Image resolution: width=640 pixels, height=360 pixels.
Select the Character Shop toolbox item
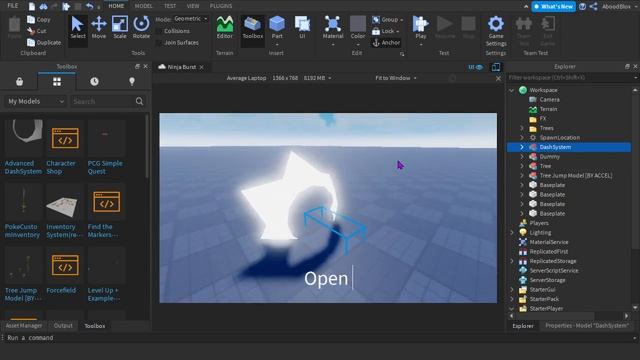click(64, 148)
